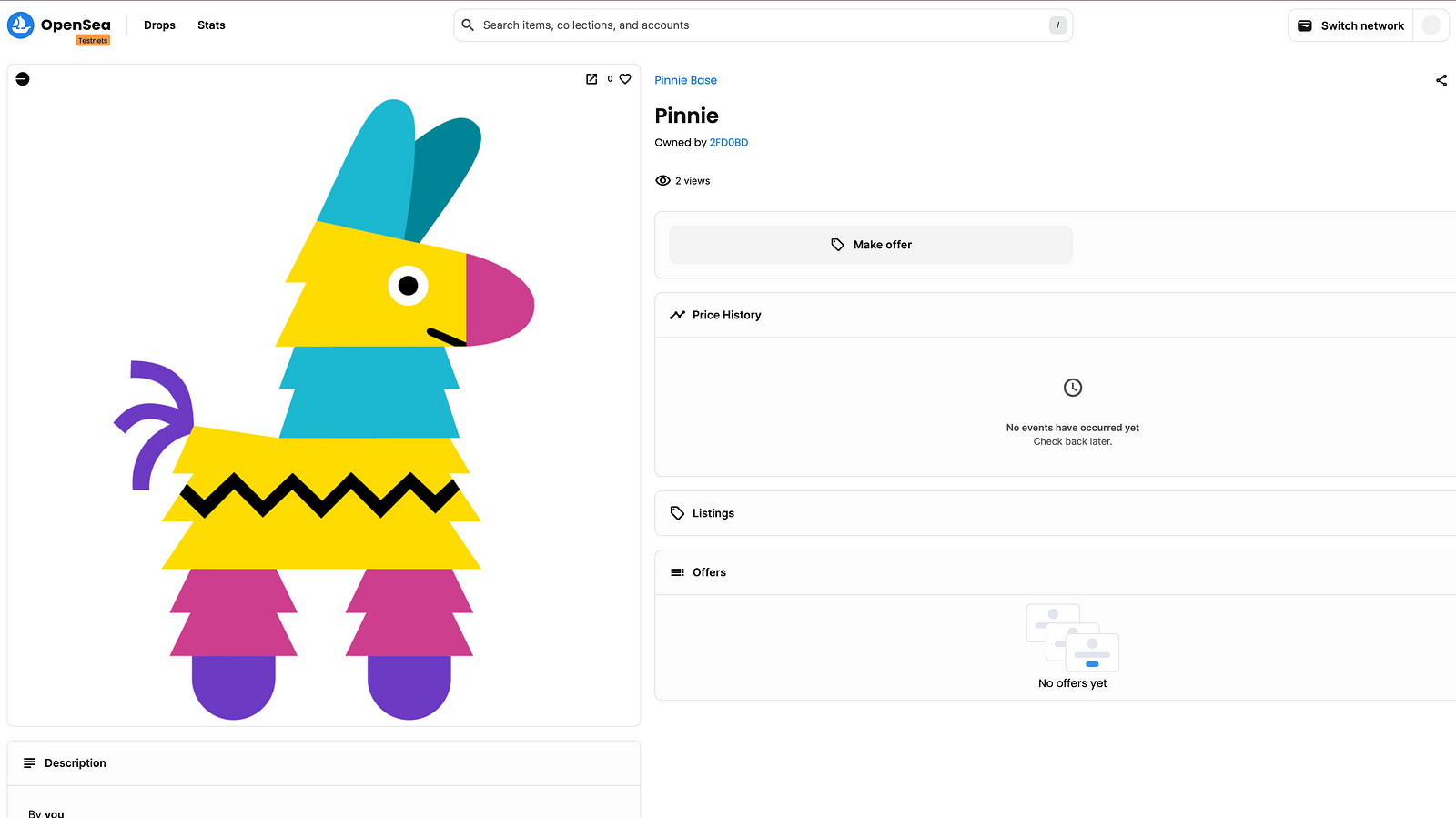This screenshot has width=1456, height=818.
Task: Open the Pinnie Base collection link
Action: coord(685,80)
